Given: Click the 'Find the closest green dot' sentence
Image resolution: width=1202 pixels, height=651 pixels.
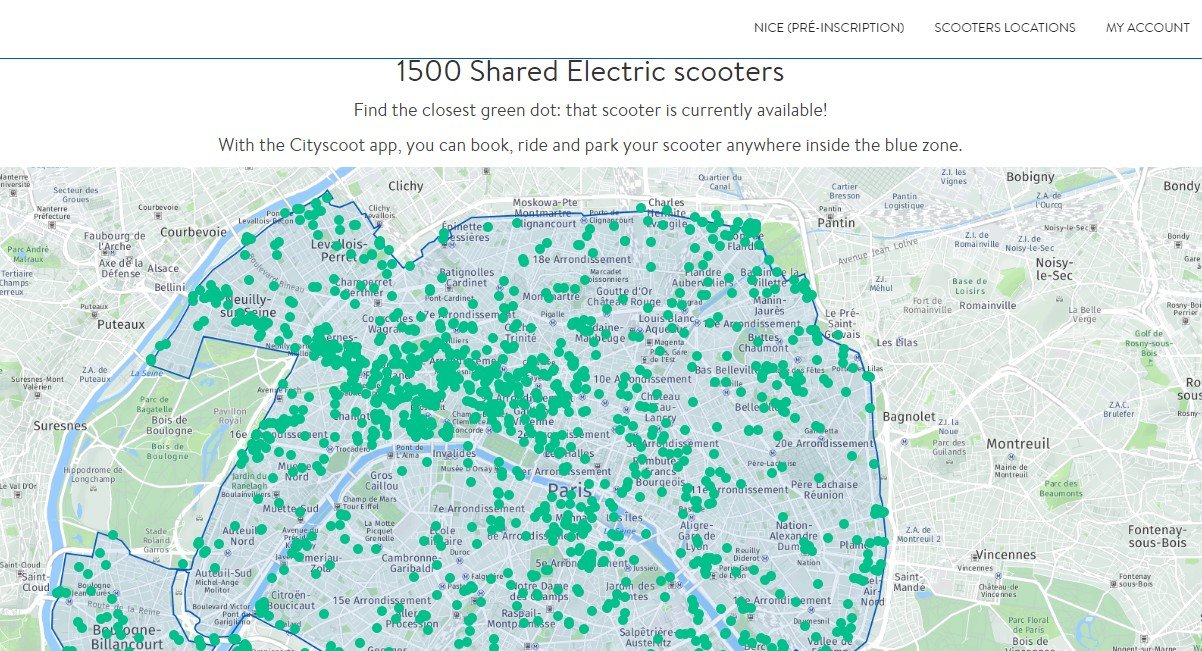Looking at the screenshot, I should pyautogui.click(x=590, y=110).
